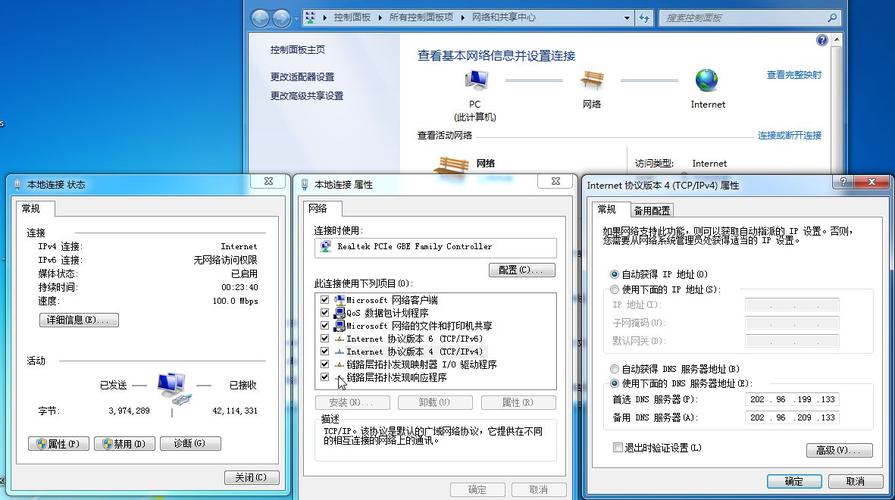
Task: Click the search magnifier icon in Control Panel
Action: tap(830, 17)
